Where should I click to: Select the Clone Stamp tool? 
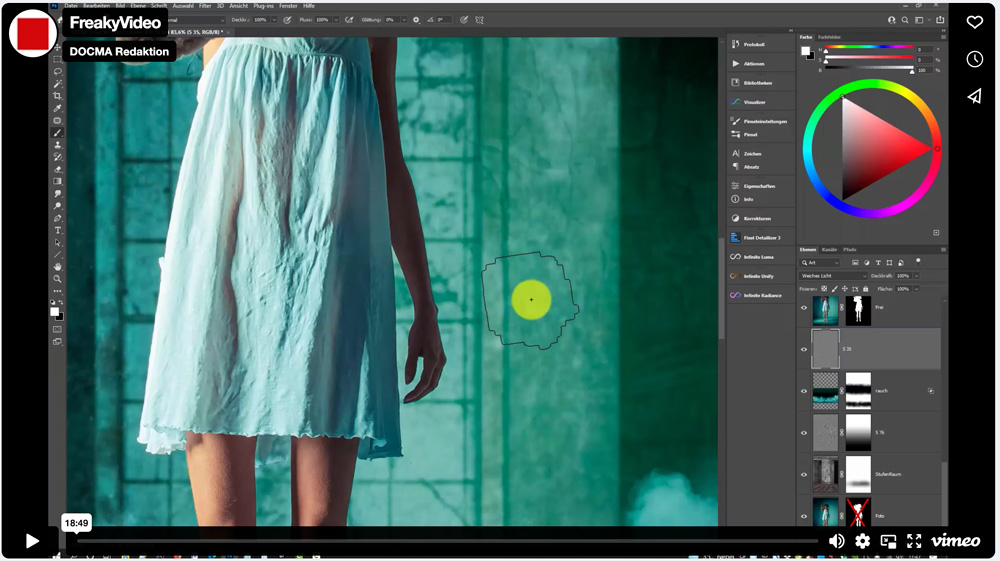pos(57,145)
